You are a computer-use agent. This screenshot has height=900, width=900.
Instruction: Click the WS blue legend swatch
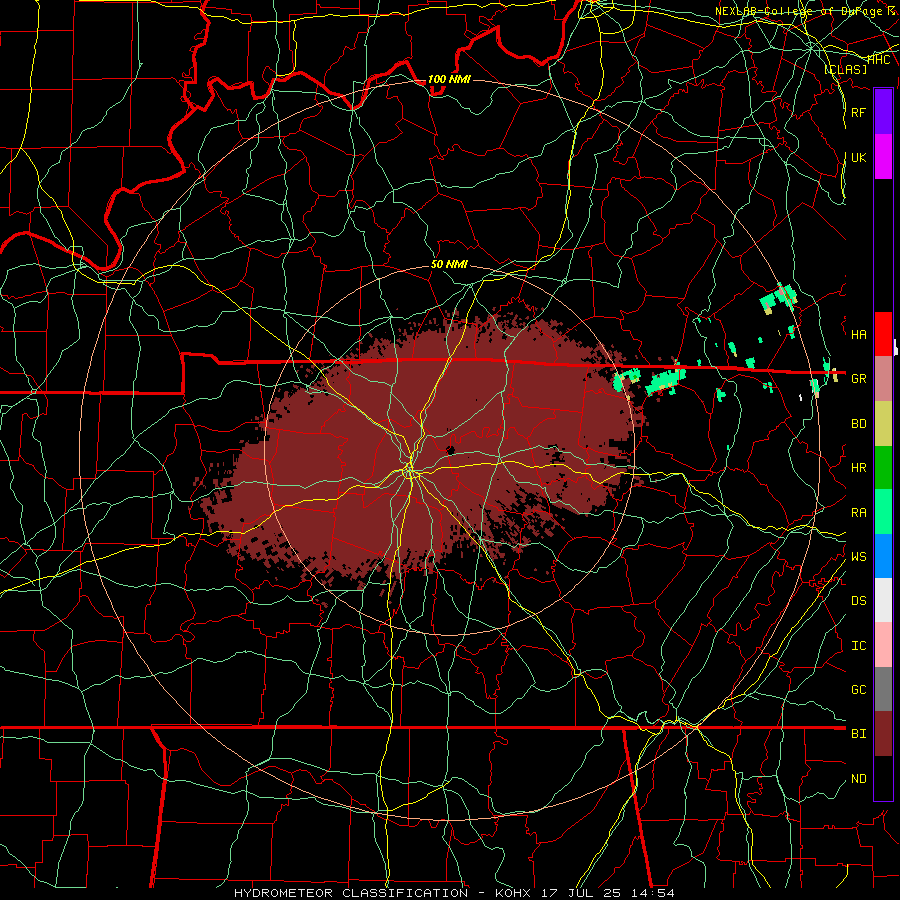pos(883,556)
